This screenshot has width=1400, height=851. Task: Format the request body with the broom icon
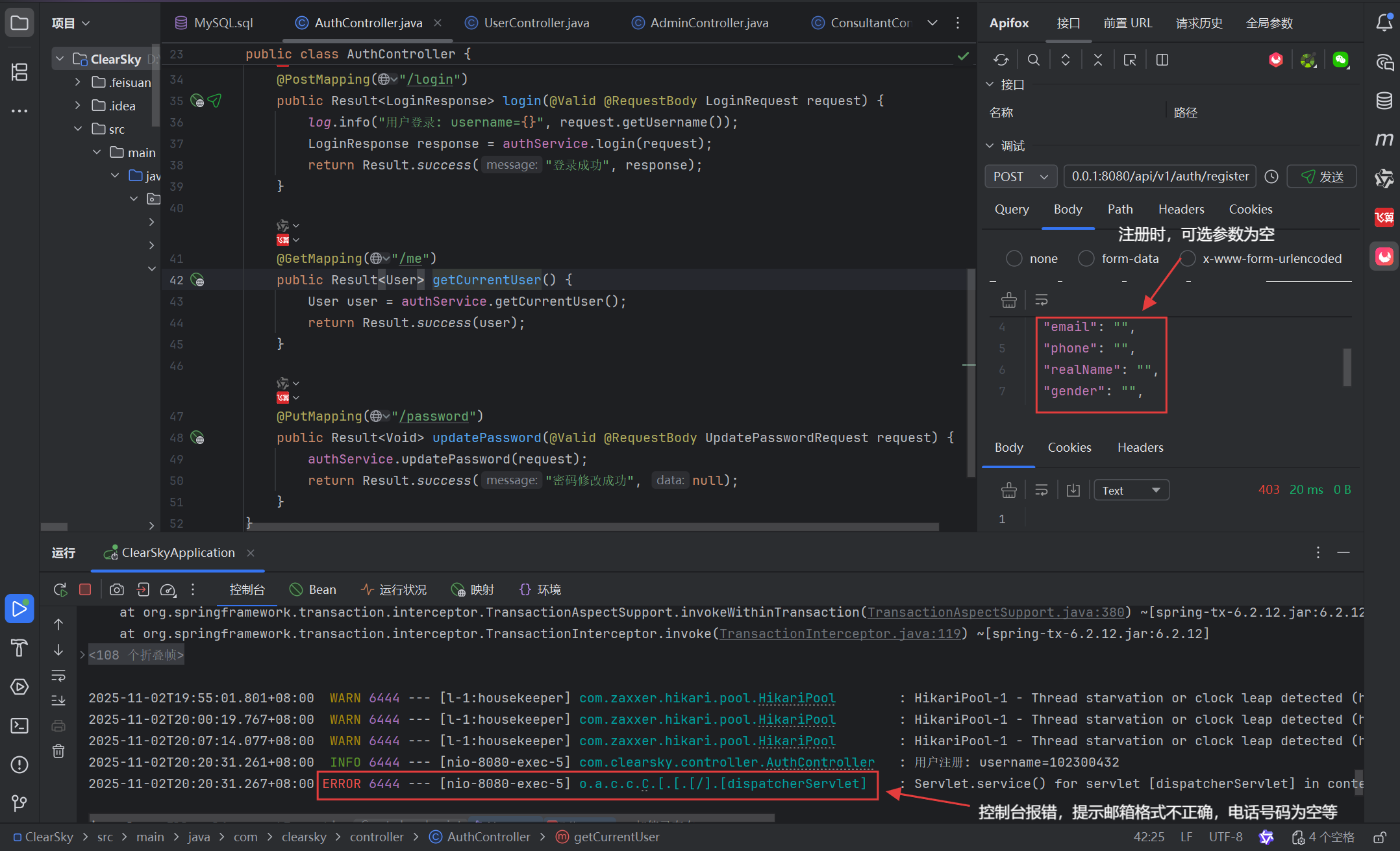coord(1009,300)
